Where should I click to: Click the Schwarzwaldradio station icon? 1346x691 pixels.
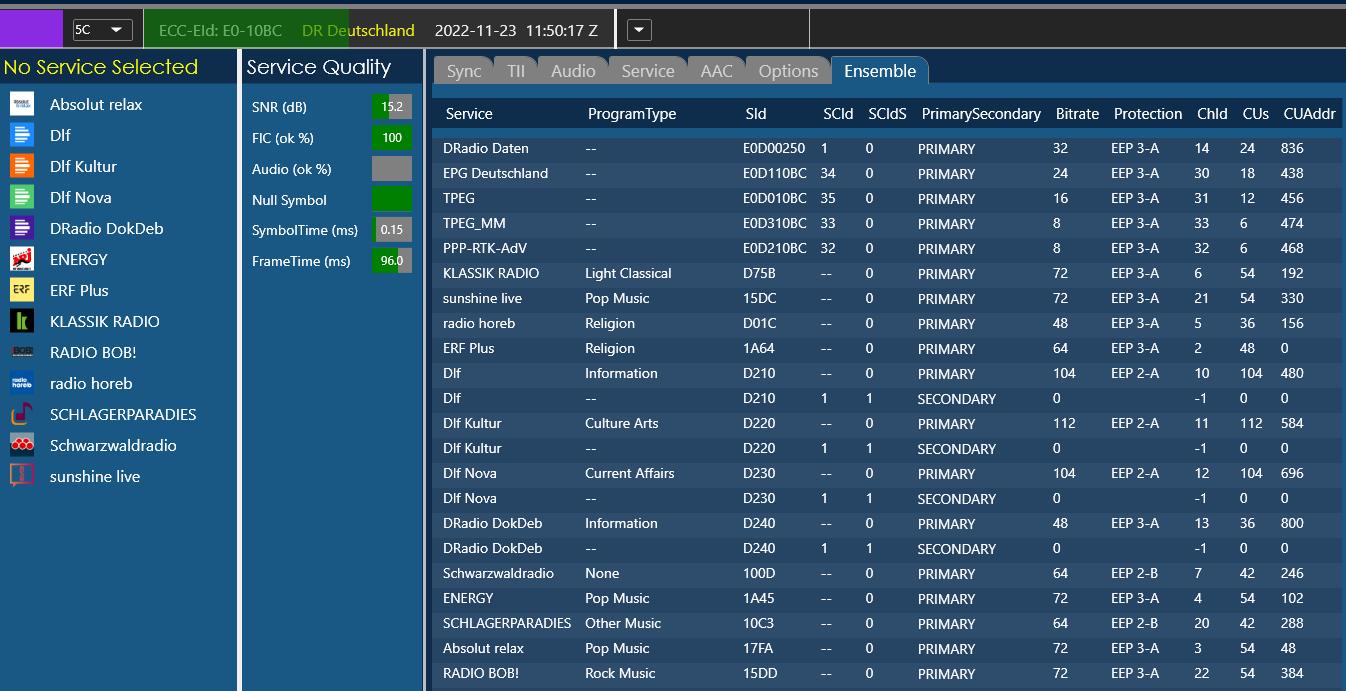(x=22, y=445)
